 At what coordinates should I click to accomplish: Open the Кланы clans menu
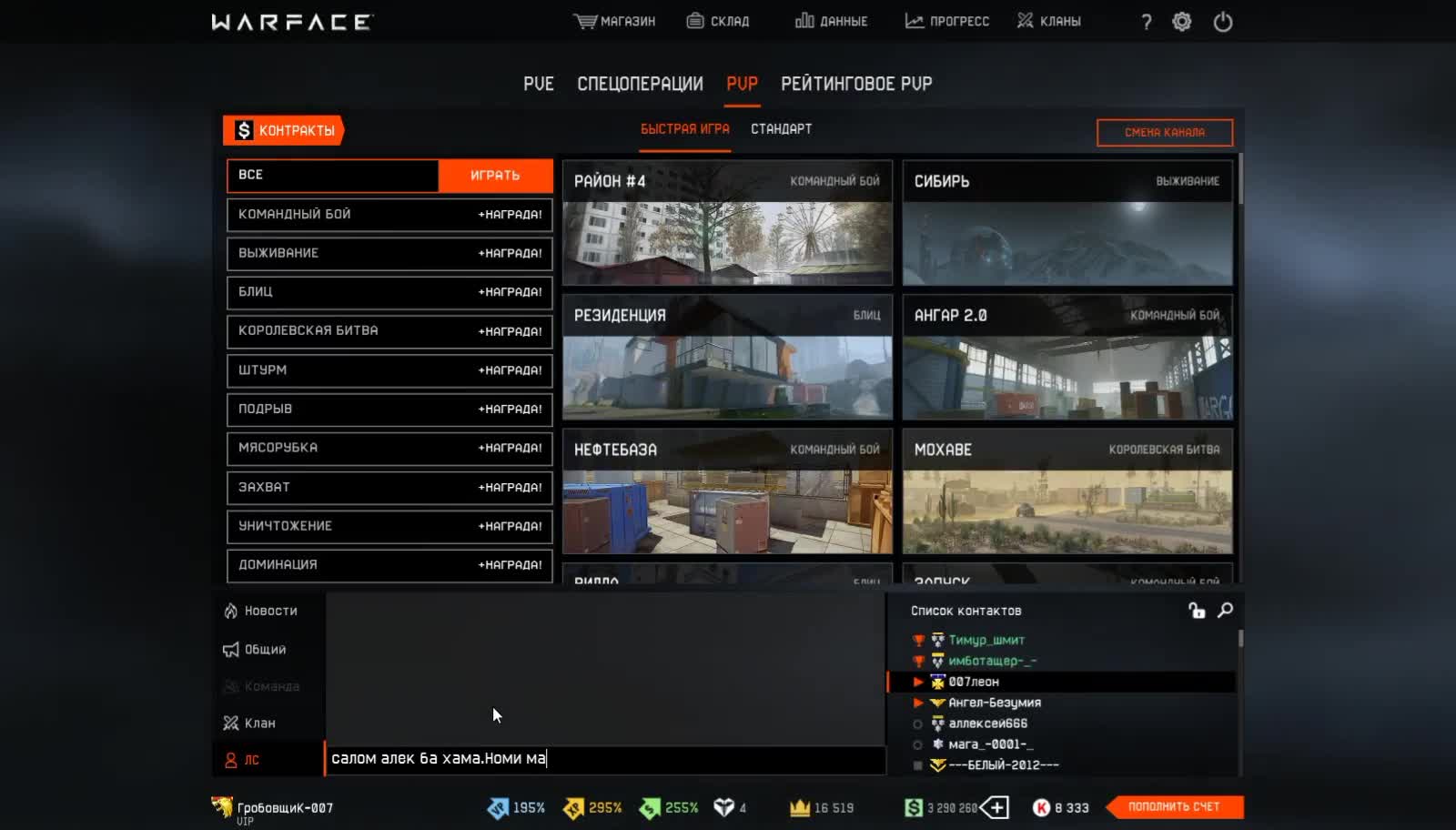click(x=1048, y=21)
